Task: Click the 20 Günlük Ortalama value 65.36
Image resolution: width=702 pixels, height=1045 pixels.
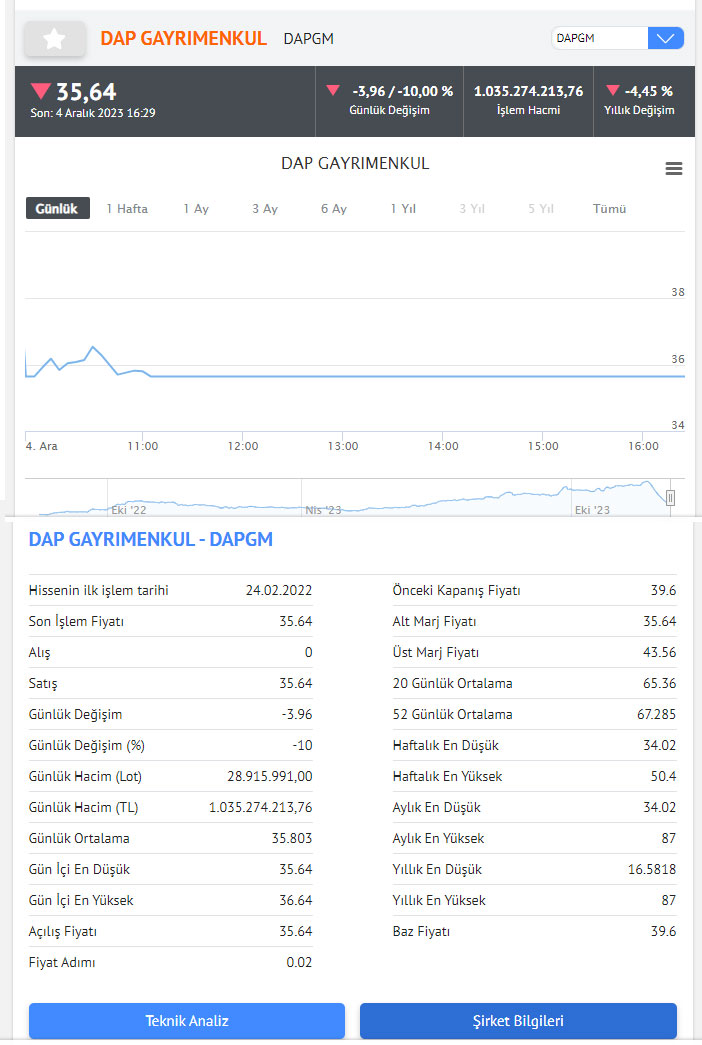Action: pos(659,683)
